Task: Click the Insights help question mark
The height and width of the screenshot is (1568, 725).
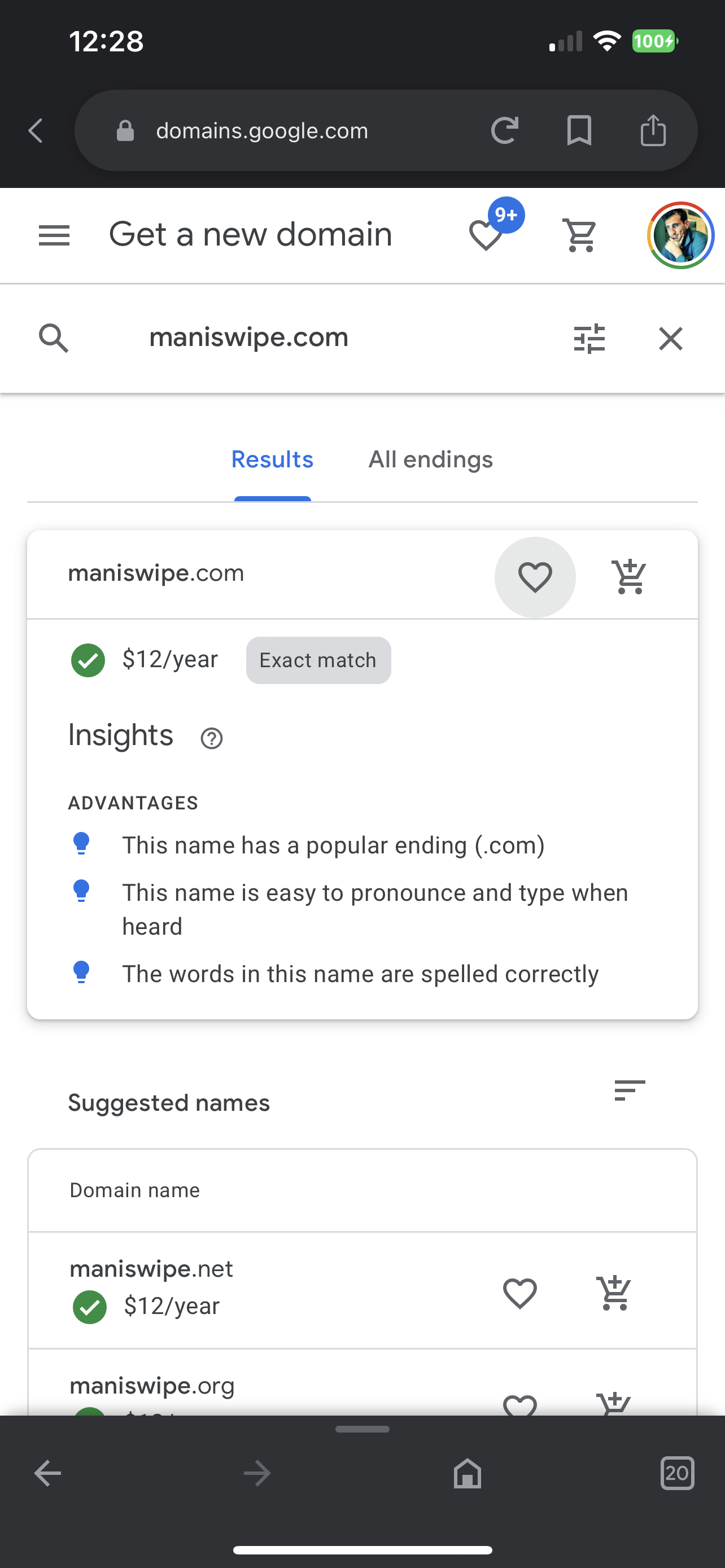Action: tap(211, 738)
